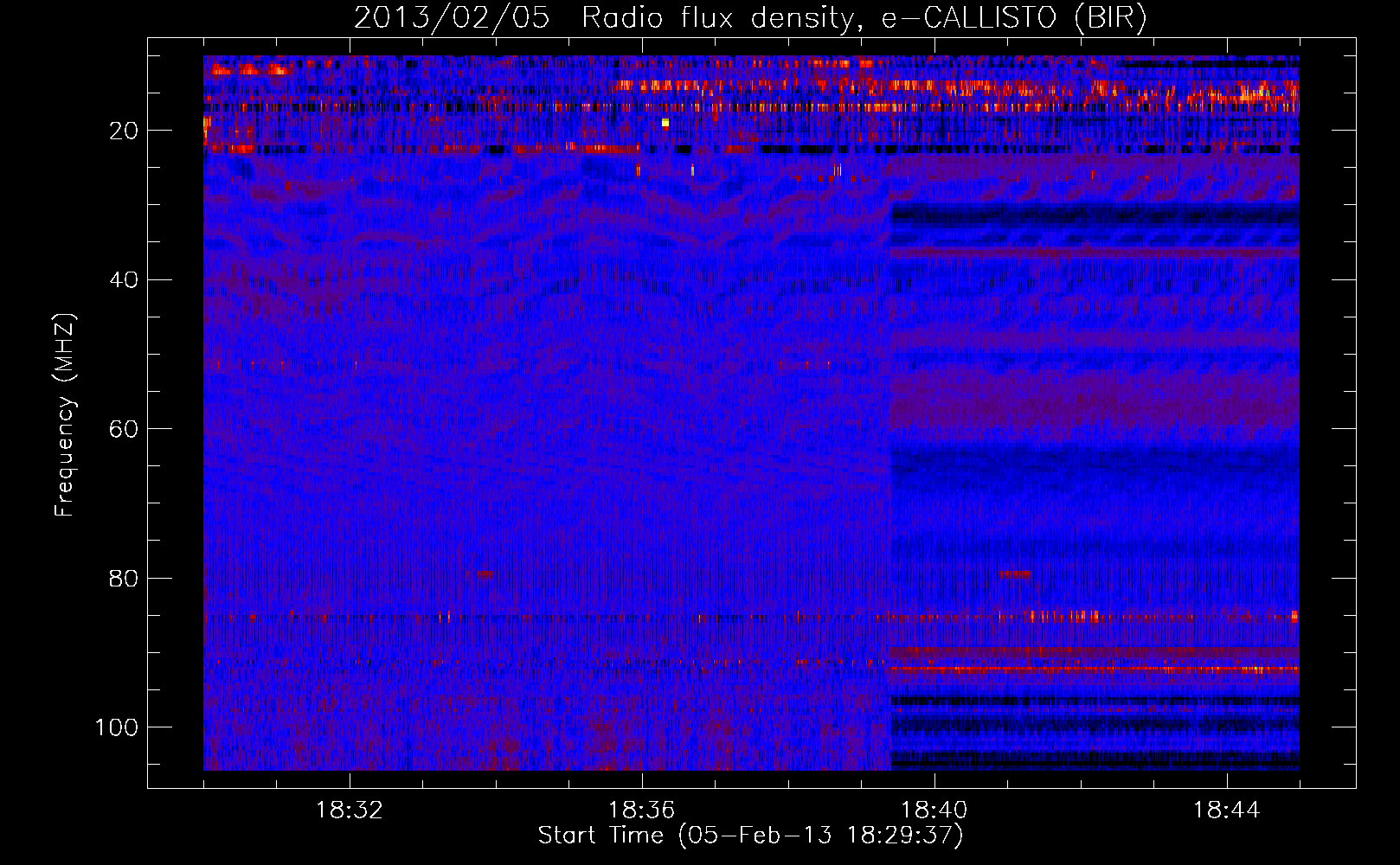Click the '60' frequency tick label
1400x865 pixels.
124,429
